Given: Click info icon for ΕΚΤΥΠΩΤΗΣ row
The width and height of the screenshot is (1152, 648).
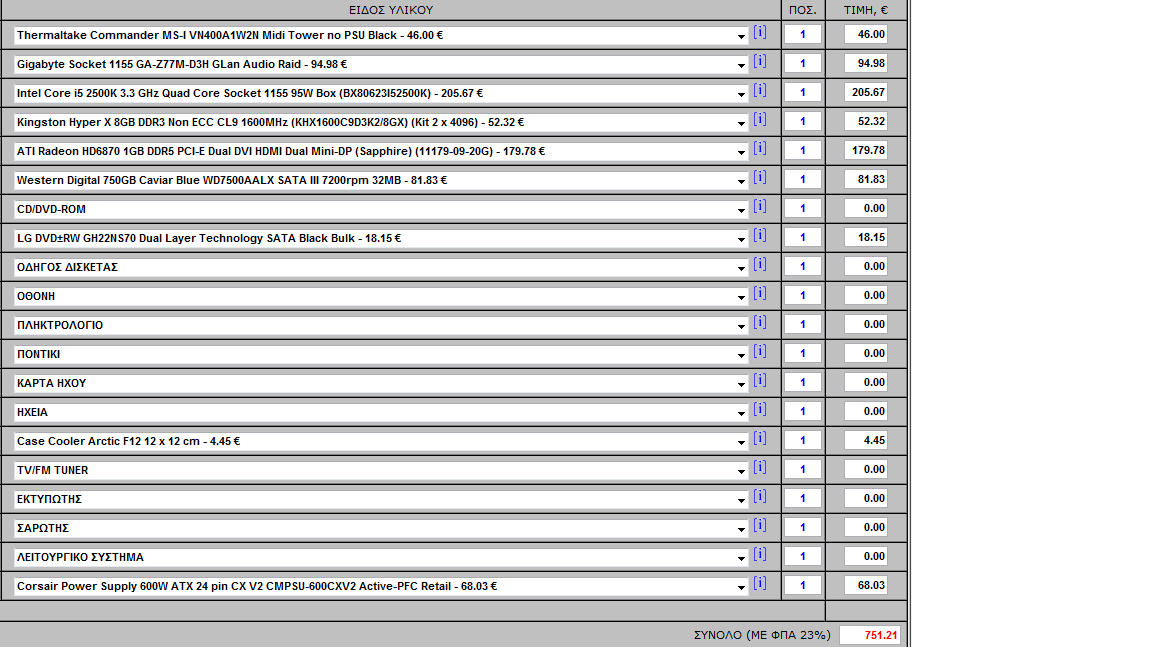Looking at the screenshot, I should pyautogui.click(x=760, y=497).
